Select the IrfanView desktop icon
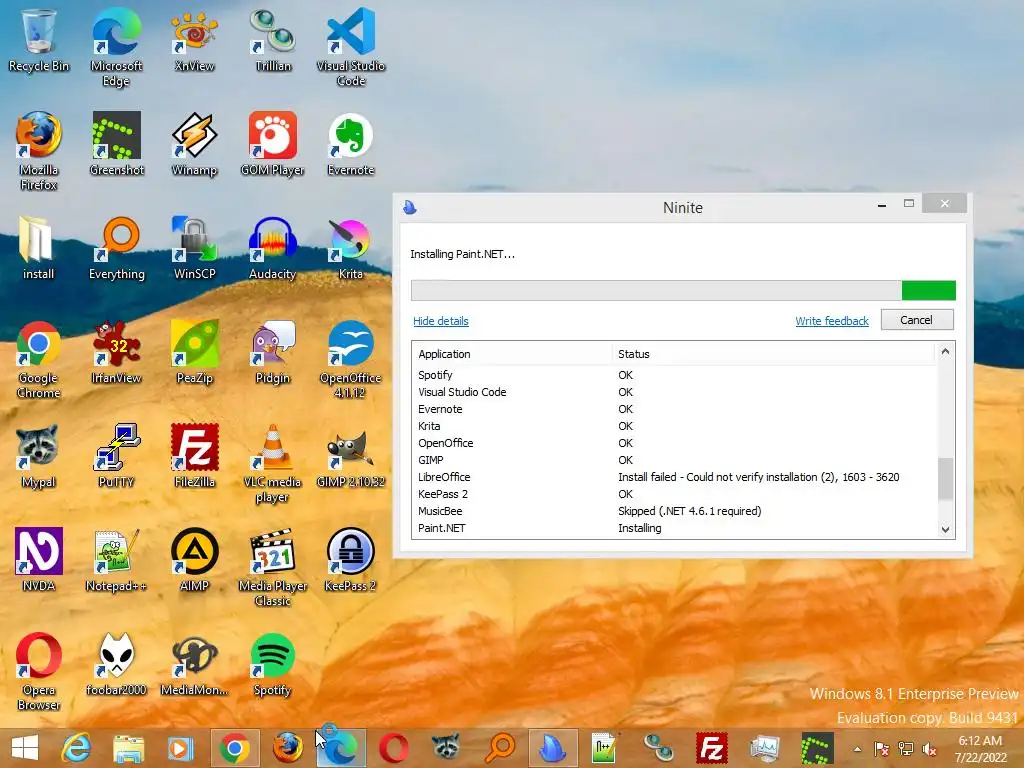 pyautogui.click(x=116, y=351)
